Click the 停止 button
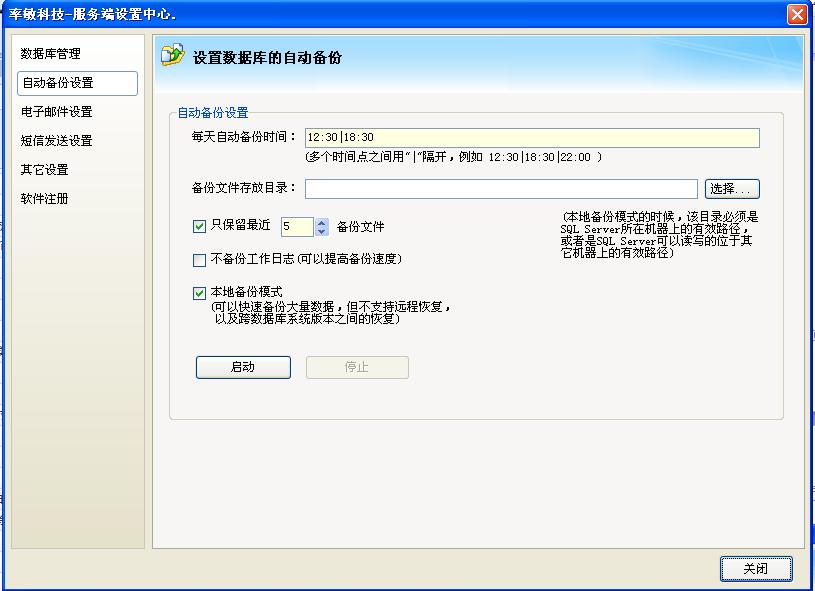This screenshot has height=591, width=815. (x=357, y=367)
